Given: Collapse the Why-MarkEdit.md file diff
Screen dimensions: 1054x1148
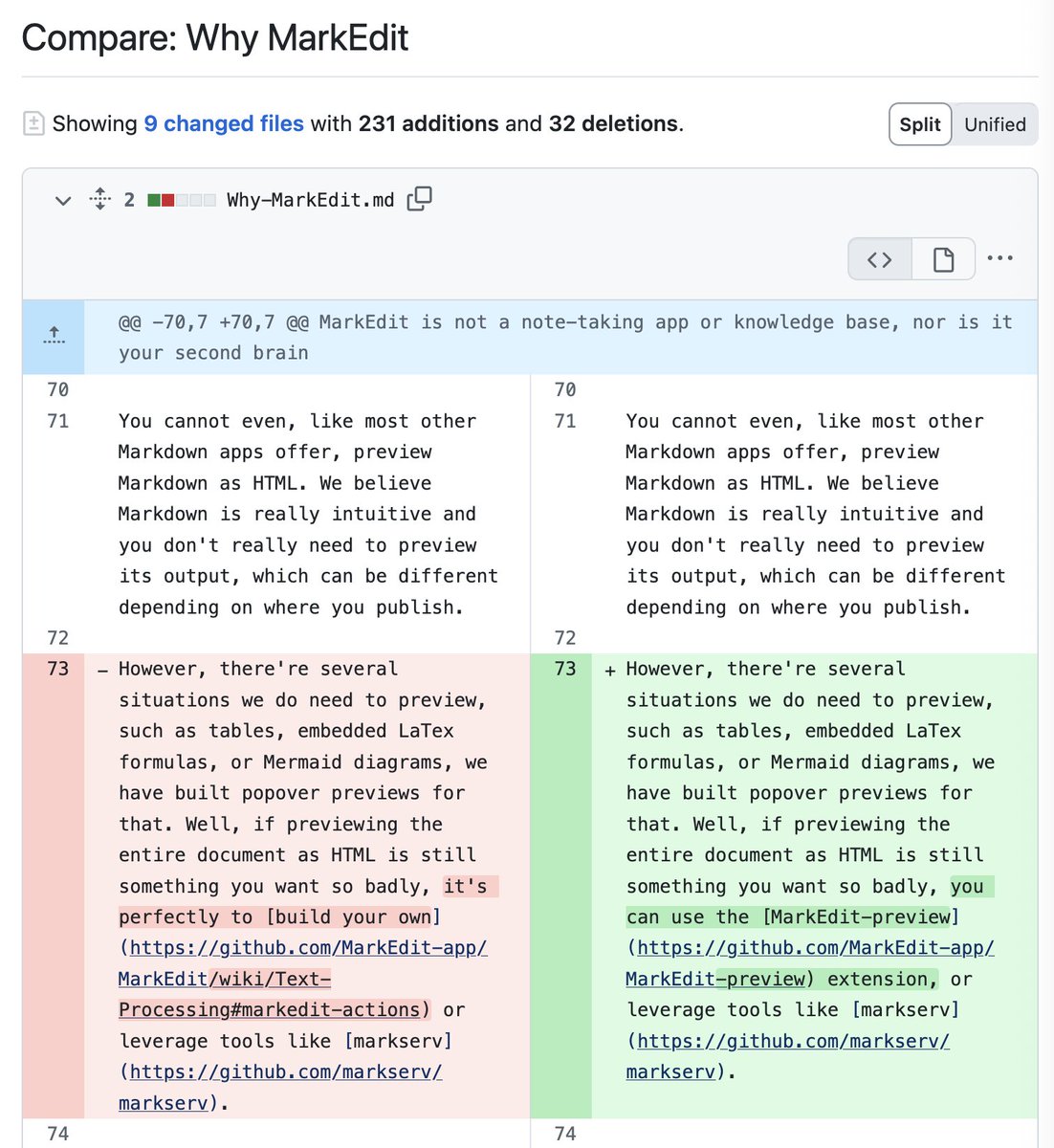Looking at the screenshot, I should (63, 200).
